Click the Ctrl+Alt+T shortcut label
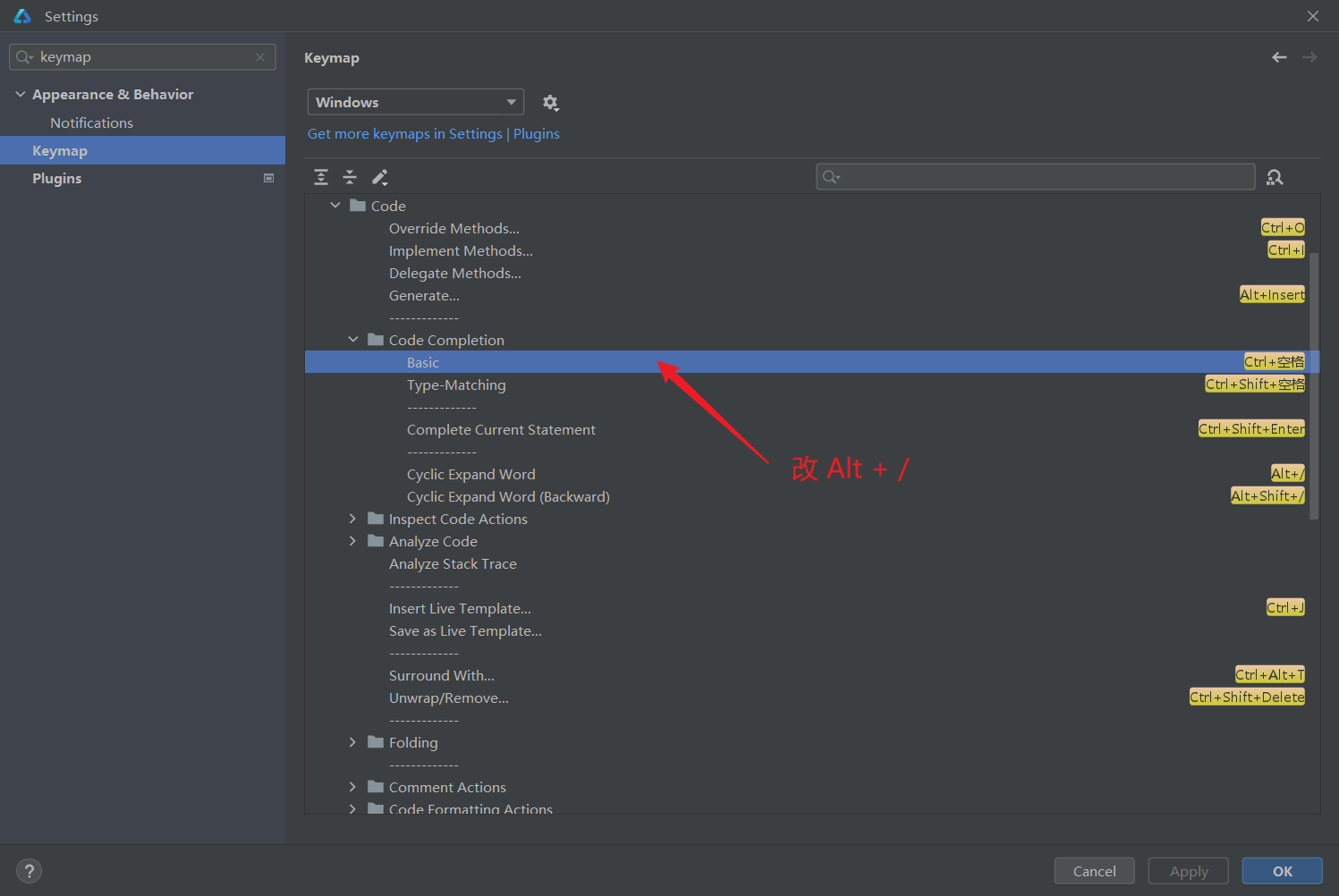1339x896 pixels. [x=1270, y=674]
